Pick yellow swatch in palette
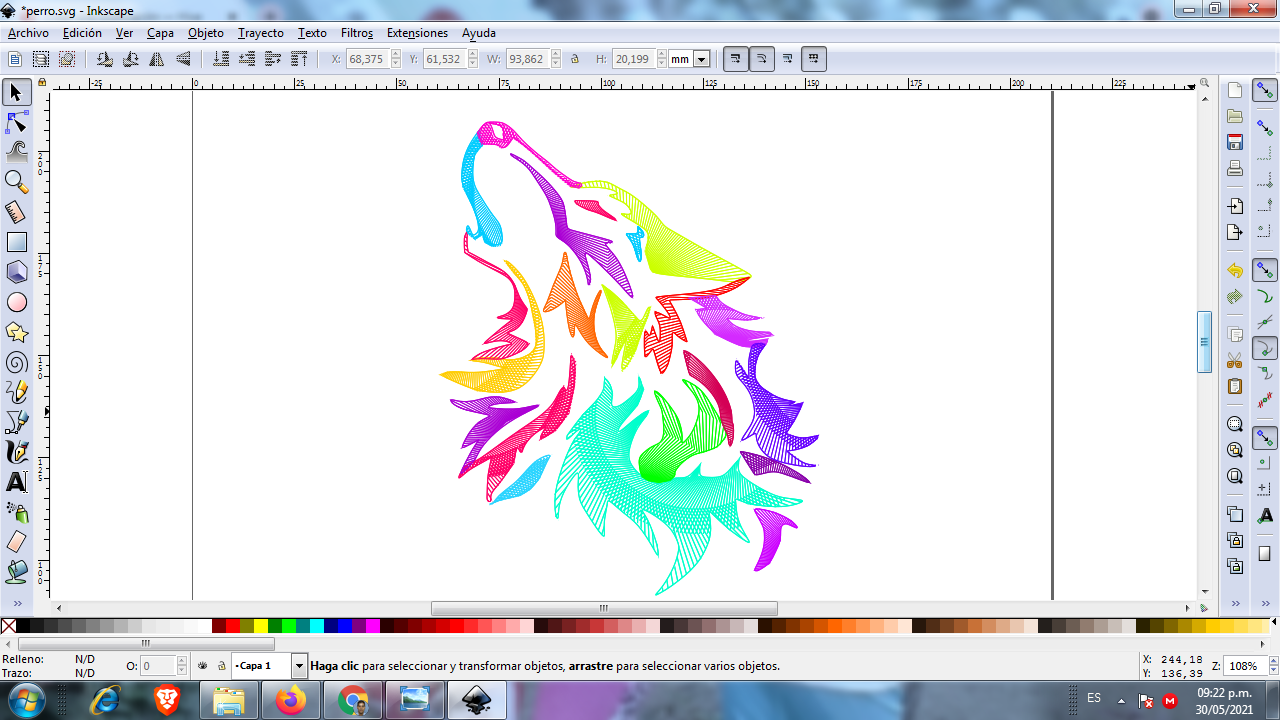 [261, 627]
